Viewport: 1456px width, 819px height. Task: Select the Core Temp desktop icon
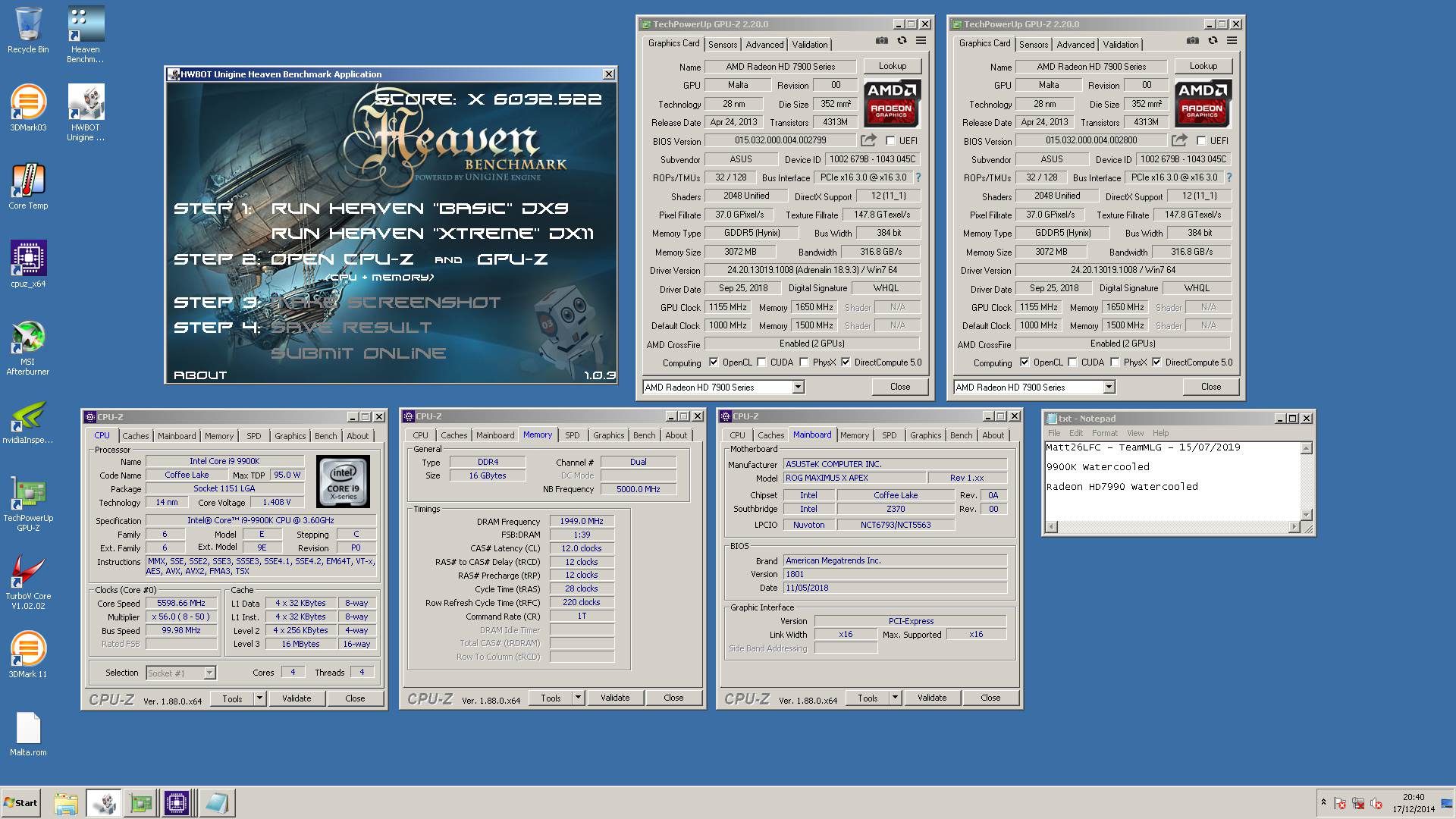coord(28,187)
